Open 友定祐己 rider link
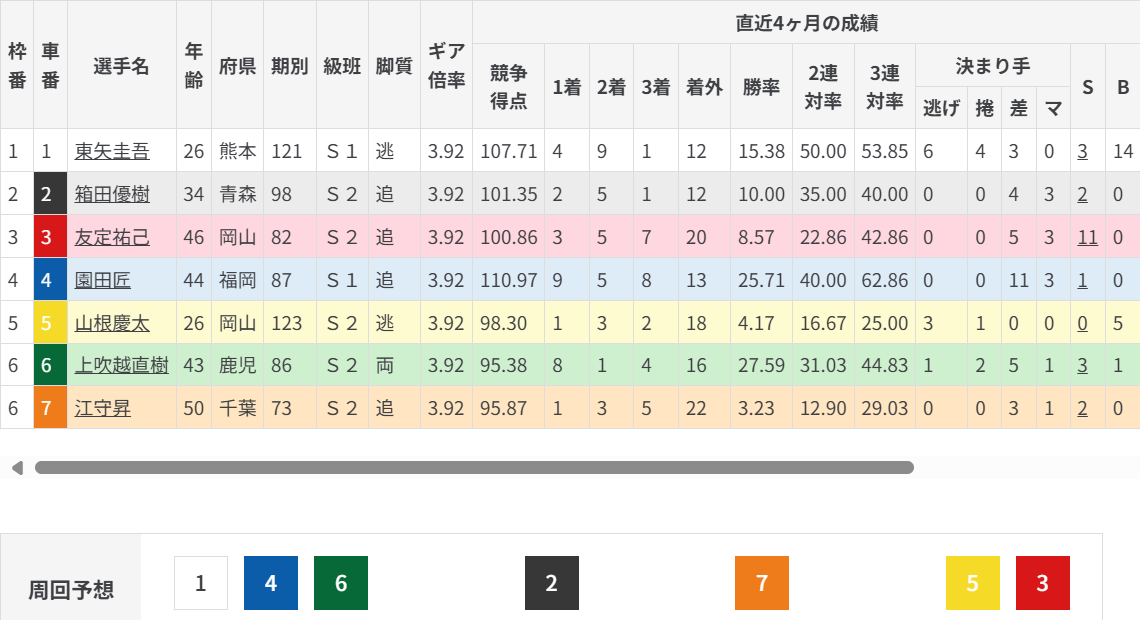The image size is (1140, 620). (x=112, y=238)
